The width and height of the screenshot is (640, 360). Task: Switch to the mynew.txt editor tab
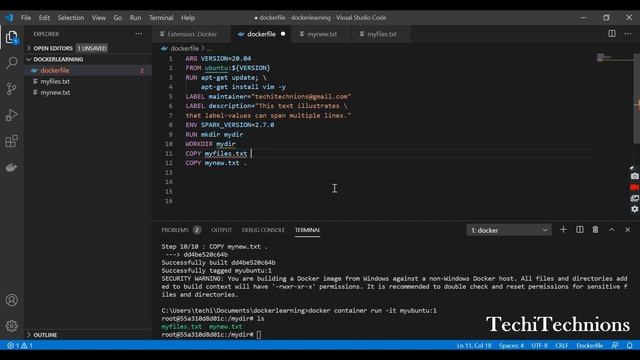click(x=322, y=34)
